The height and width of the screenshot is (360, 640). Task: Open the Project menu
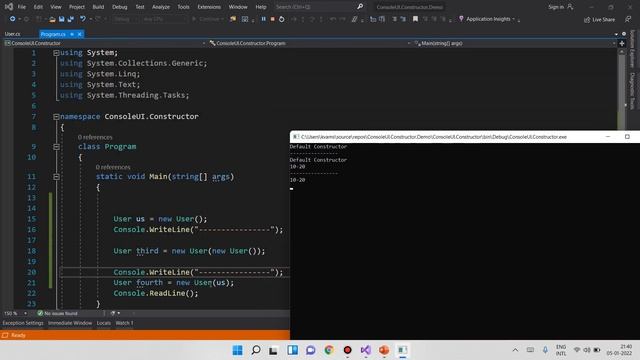77,7
